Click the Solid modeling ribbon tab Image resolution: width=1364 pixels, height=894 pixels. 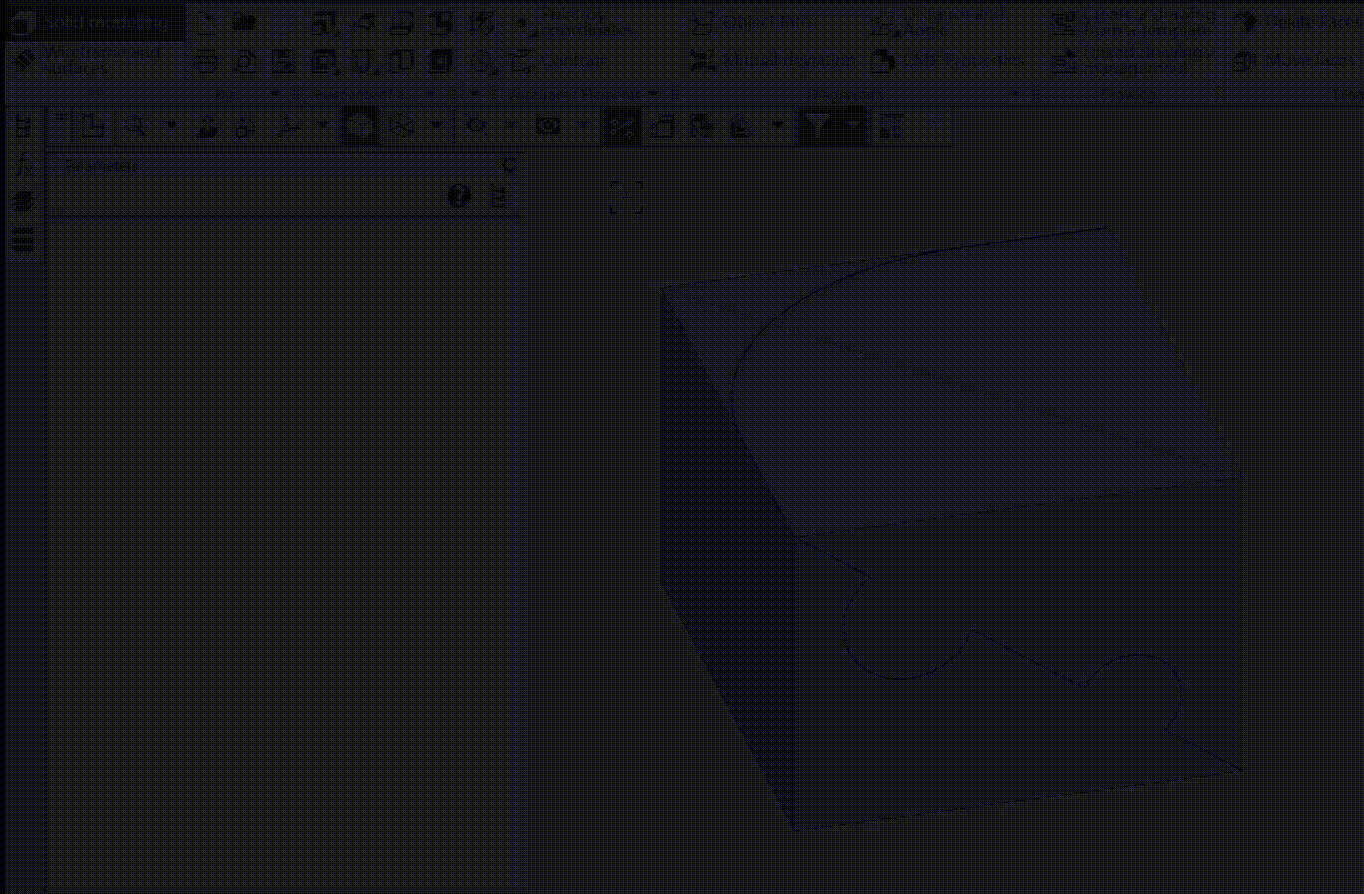[93, 22]
